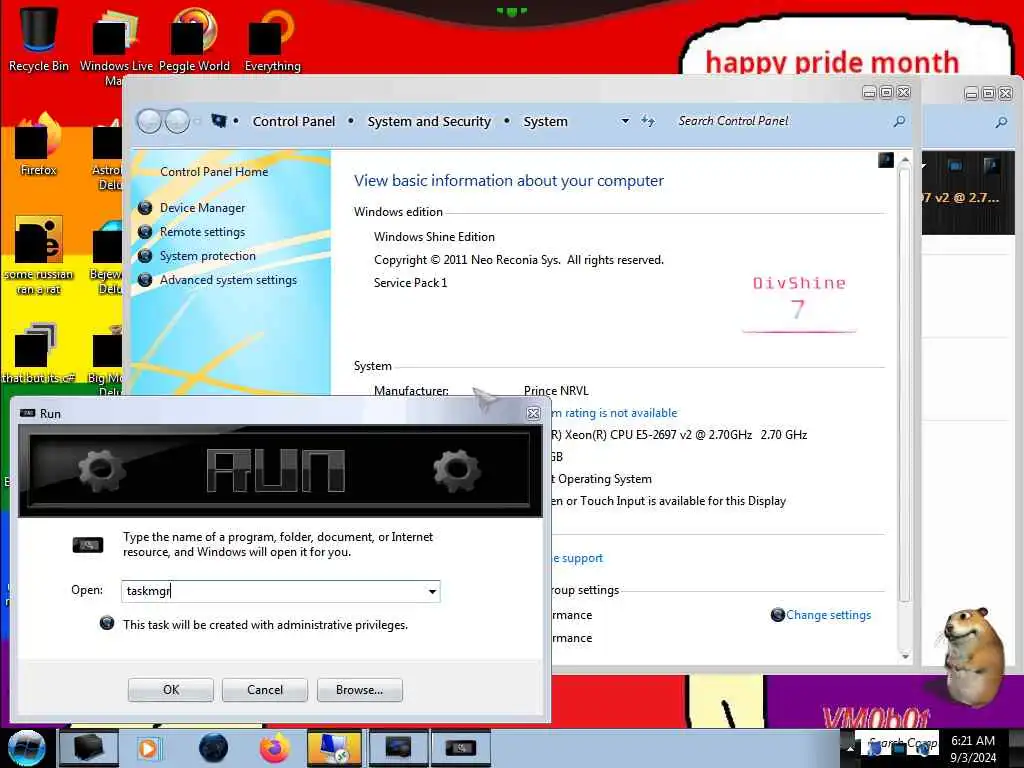Click the System and Security breadcrumb
The height and width of the screenshot is (768, 1024).
coord(428,121)
